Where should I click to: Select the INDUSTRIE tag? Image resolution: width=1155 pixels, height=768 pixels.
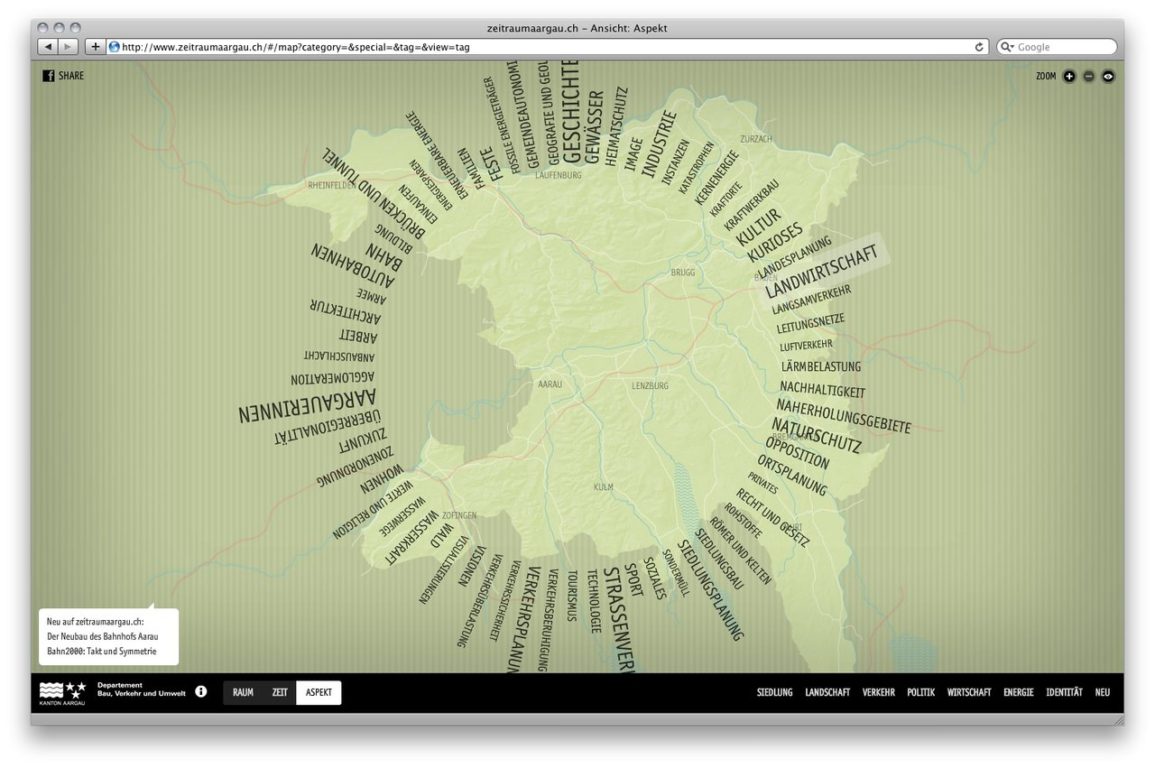pos(659,144)
